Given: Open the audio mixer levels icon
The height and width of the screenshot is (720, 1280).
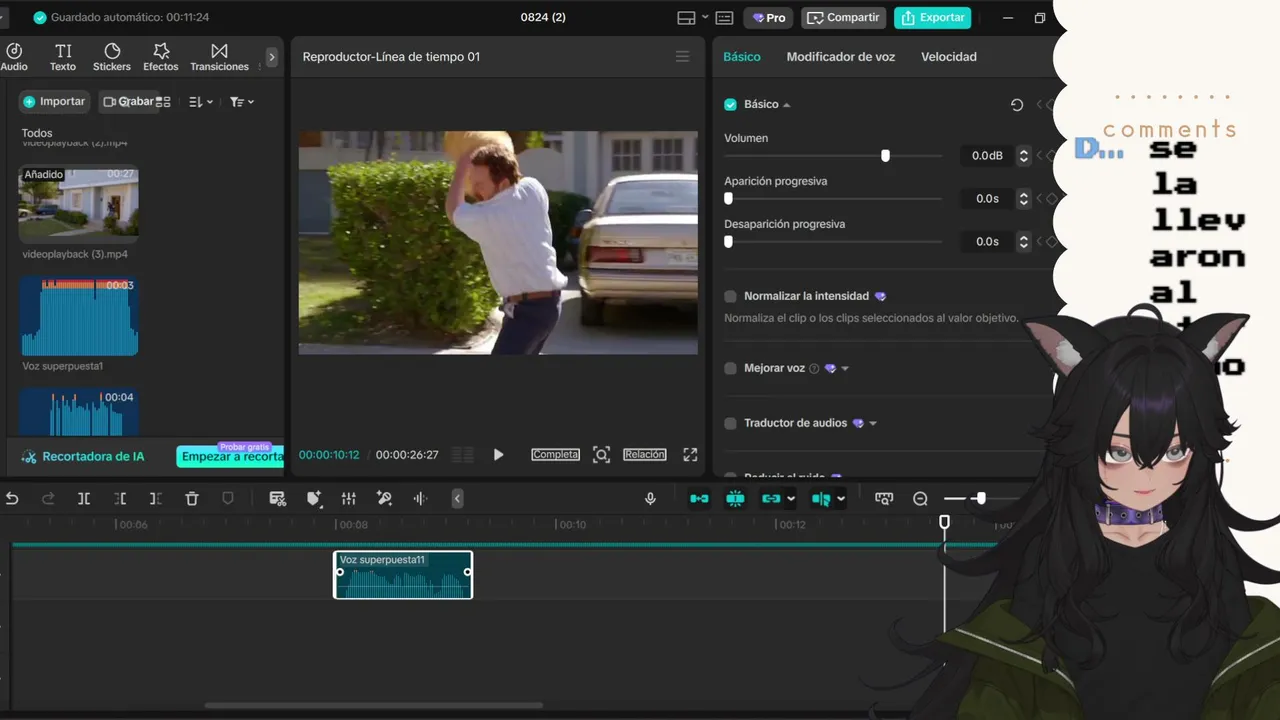Looking at the screenshot, I should [x=348, y=498].
